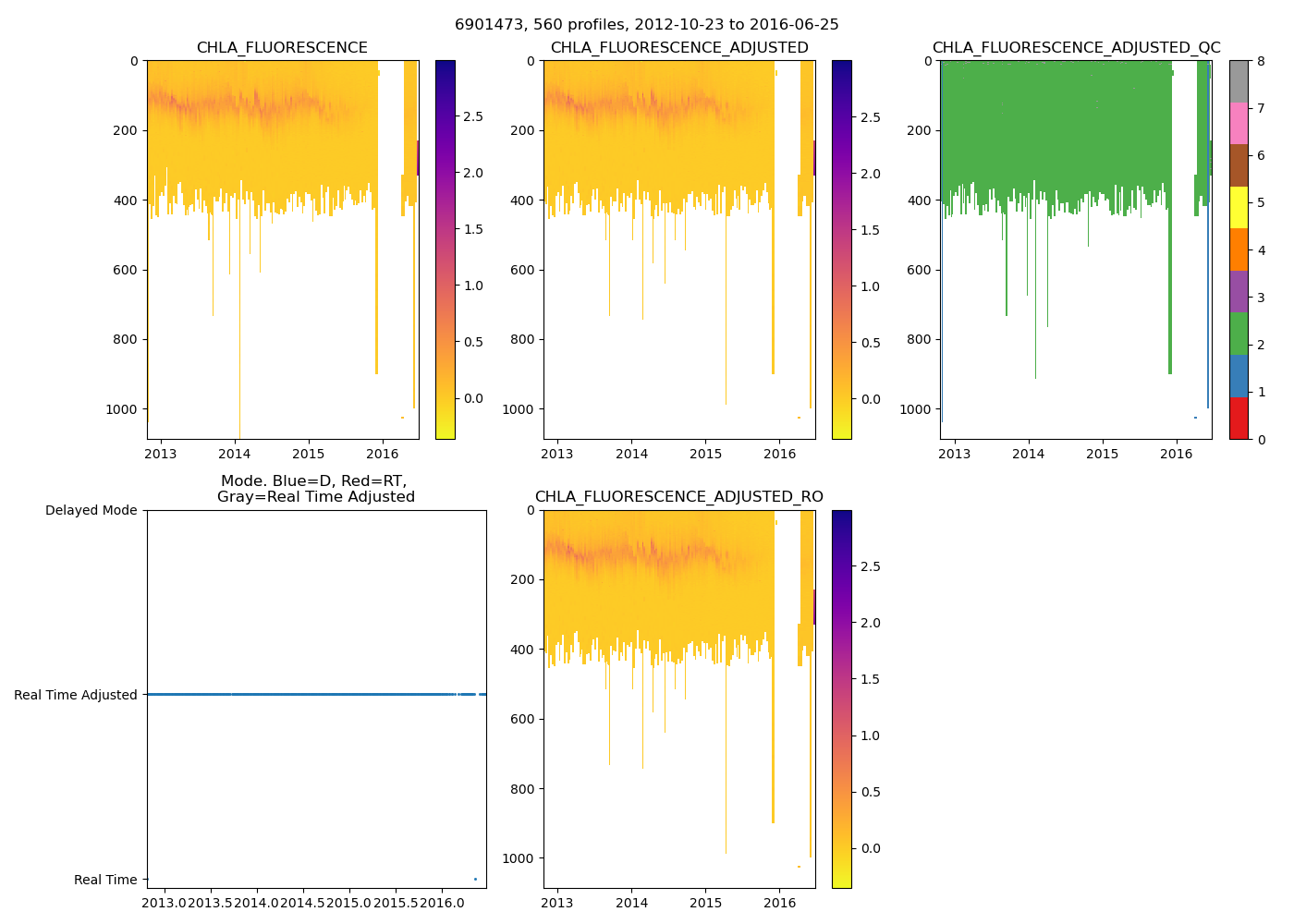Screen dimensions: 1294x924
Task: Click the yellow QC colorbar segment
Action: point(1239,208)
